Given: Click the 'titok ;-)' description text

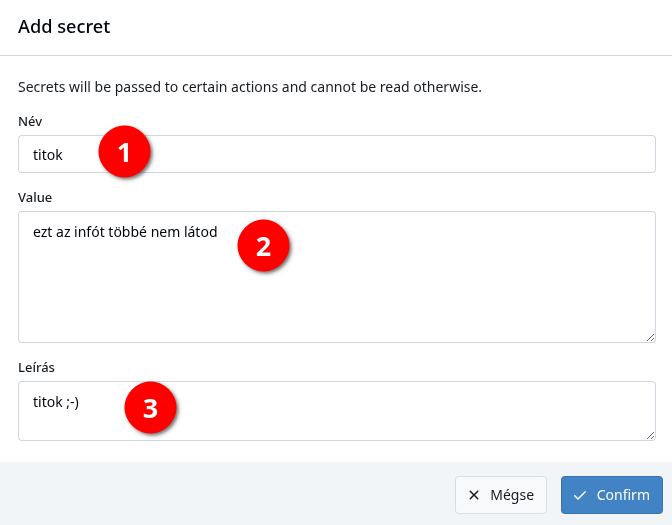Looking at the screenshot, I should click(56, 402).
